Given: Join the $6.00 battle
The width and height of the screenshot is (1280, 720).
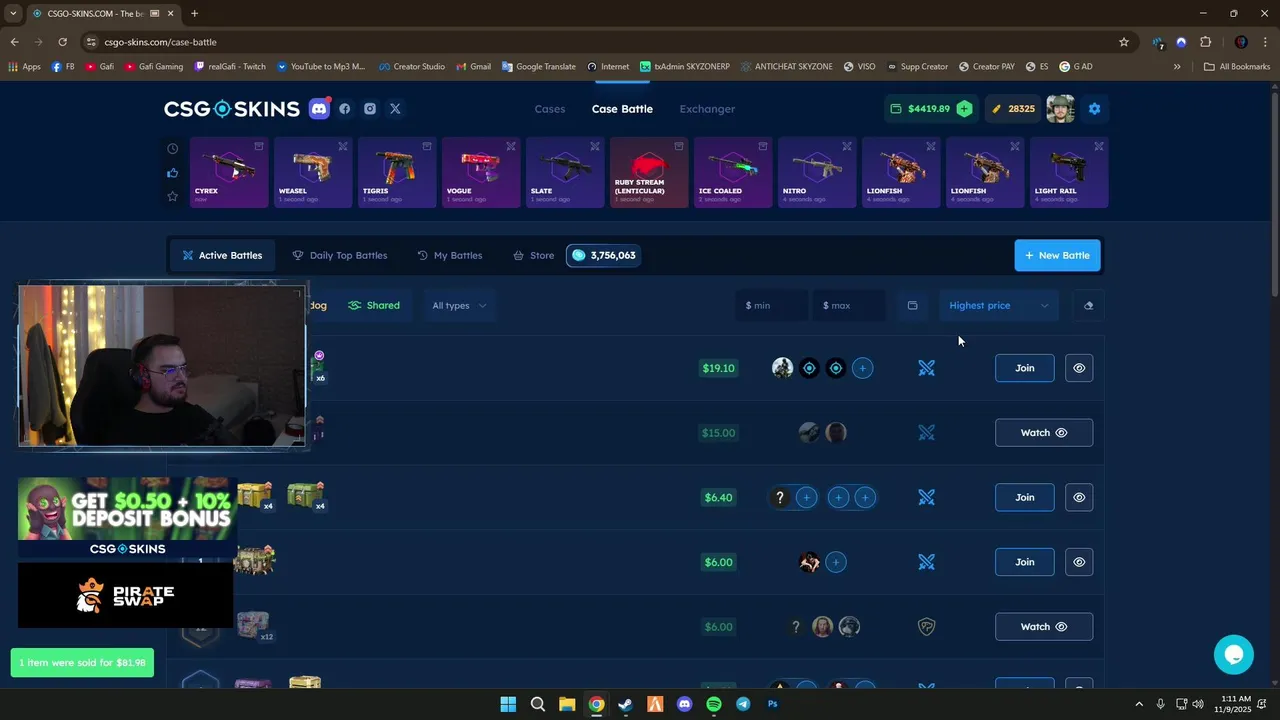Looking at the screenshot, I should (x=1024, y=562).
